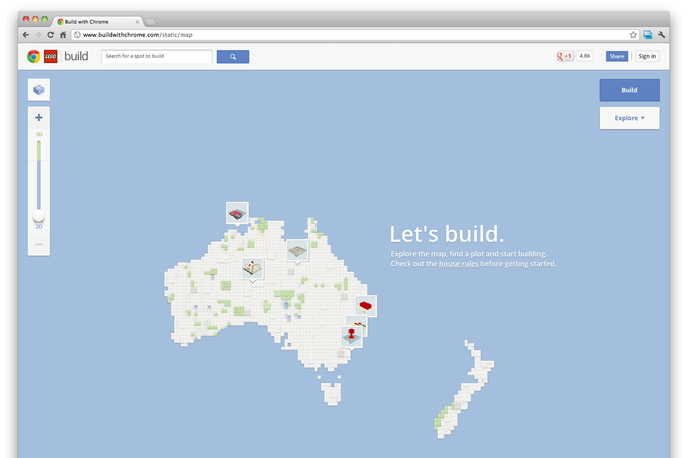Screen dimensions: 687x458
Task: Click the blue search magnifier button
Action: pos(232,57)
